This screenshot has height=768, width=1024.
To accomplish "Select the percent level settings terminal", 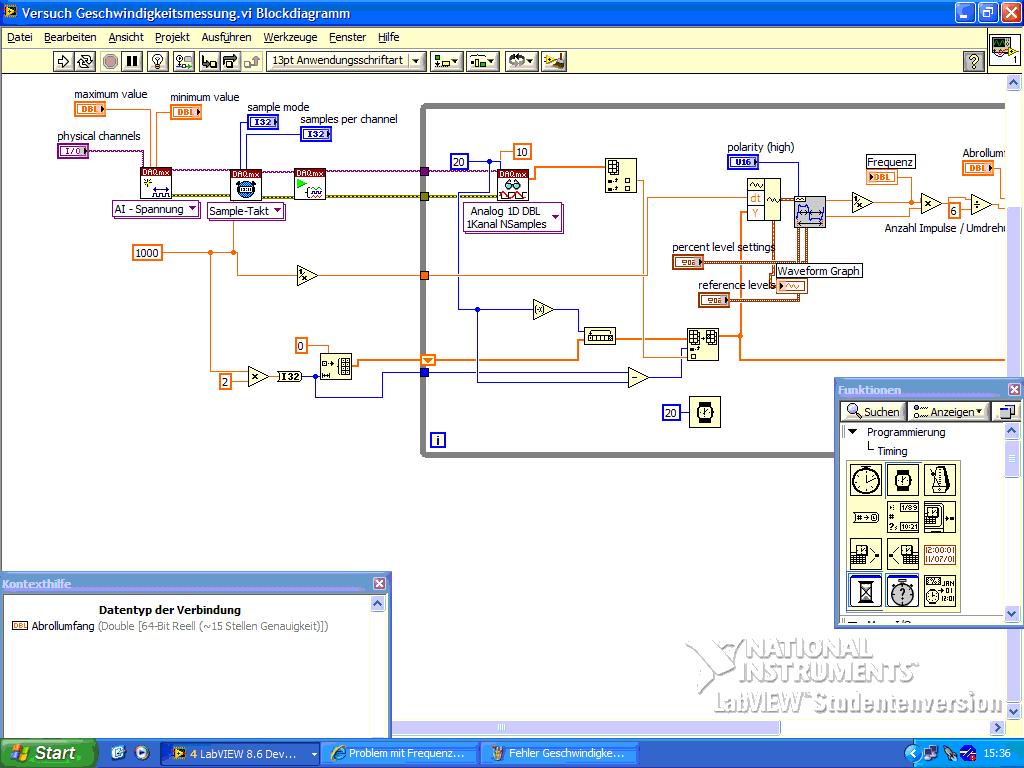I will pyautogui.click(x=688, y=262).
